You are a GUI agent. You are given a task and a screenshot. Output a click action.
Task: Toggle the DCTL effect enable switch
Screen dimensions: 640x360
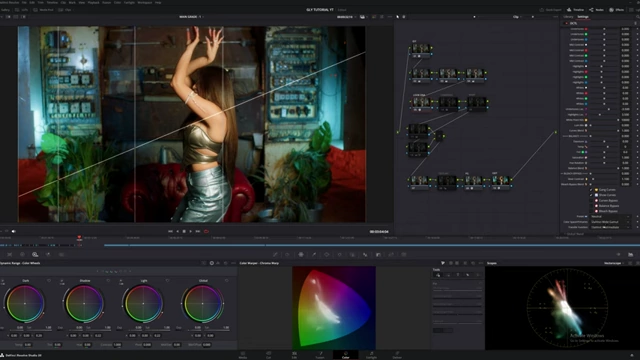pos(566,23)
